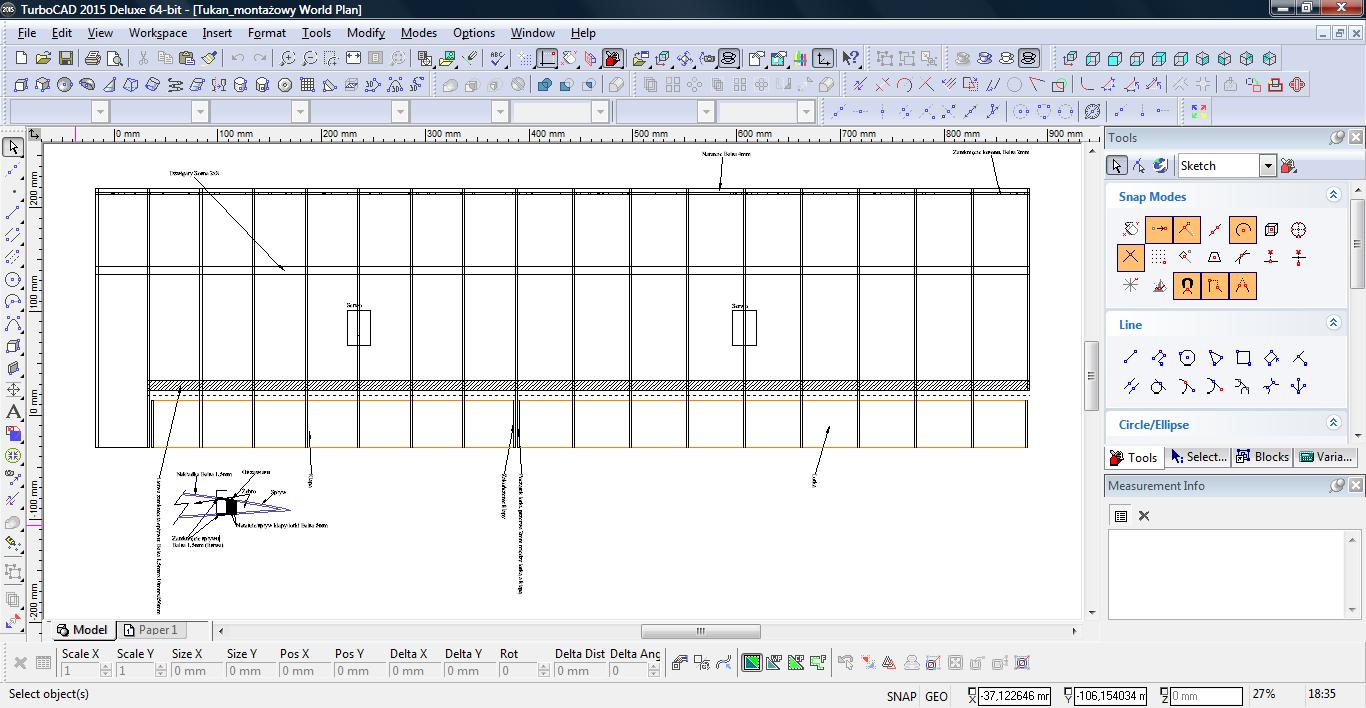The height and width of the screenshot is (708, 1366).
Task: Select the Text tool in the left toolbar
Action: (13, 412)
